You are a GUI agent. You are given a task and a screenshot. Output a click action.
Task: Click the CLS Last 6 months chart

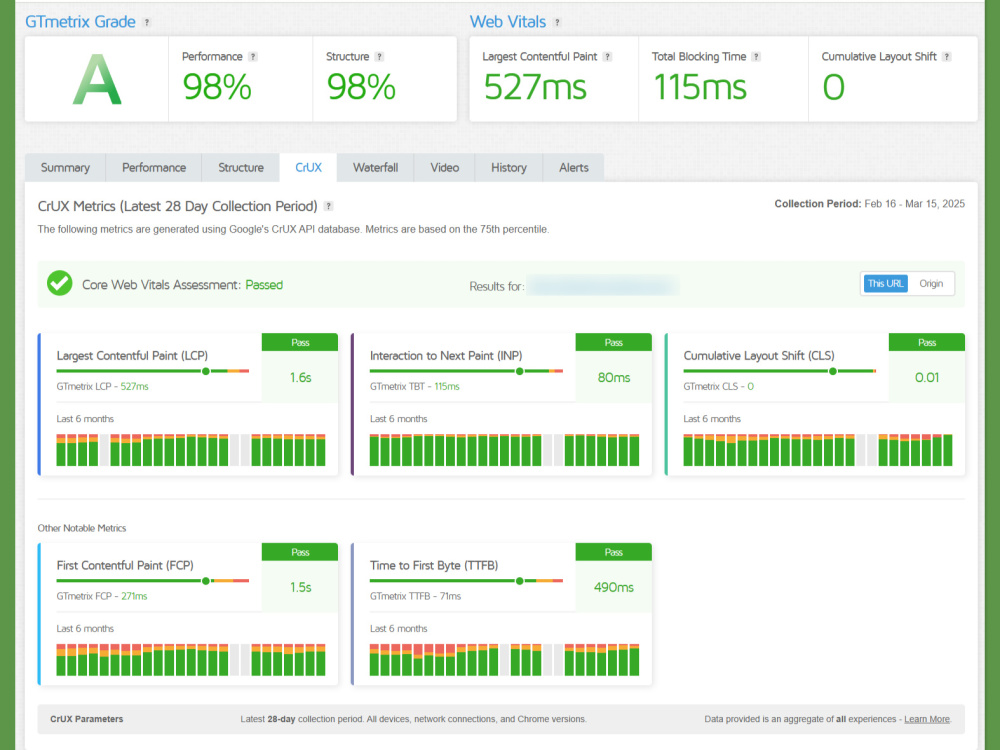coord(818,450)
